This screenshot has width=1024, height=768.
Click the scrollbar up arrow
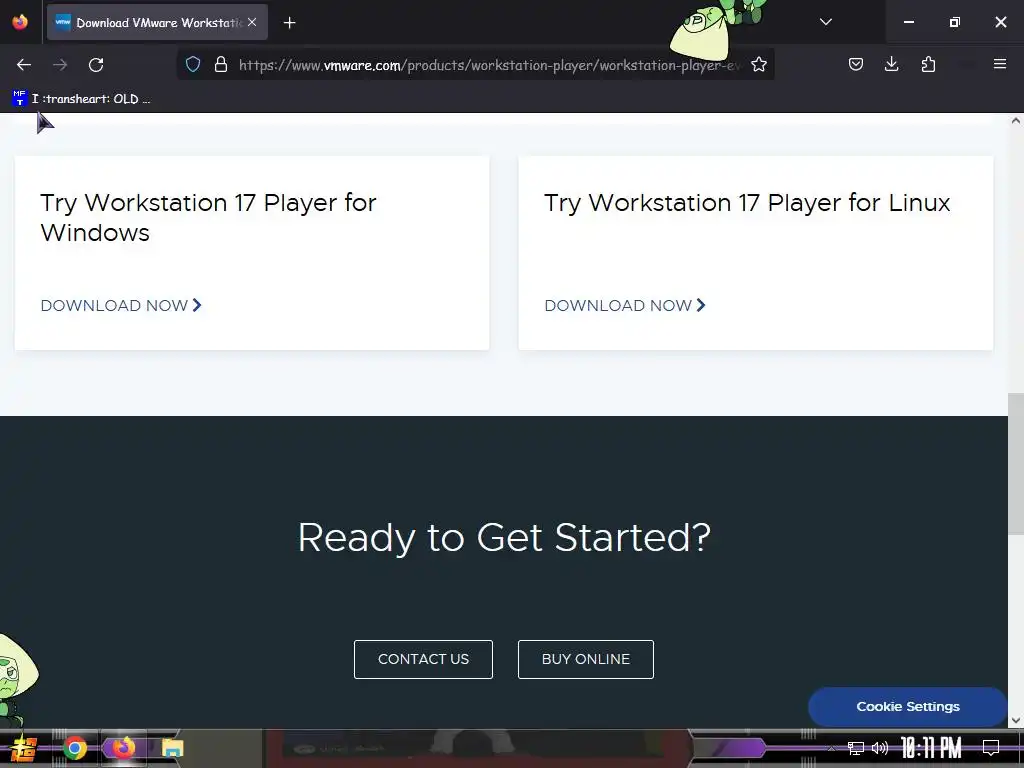(1016, 120)
